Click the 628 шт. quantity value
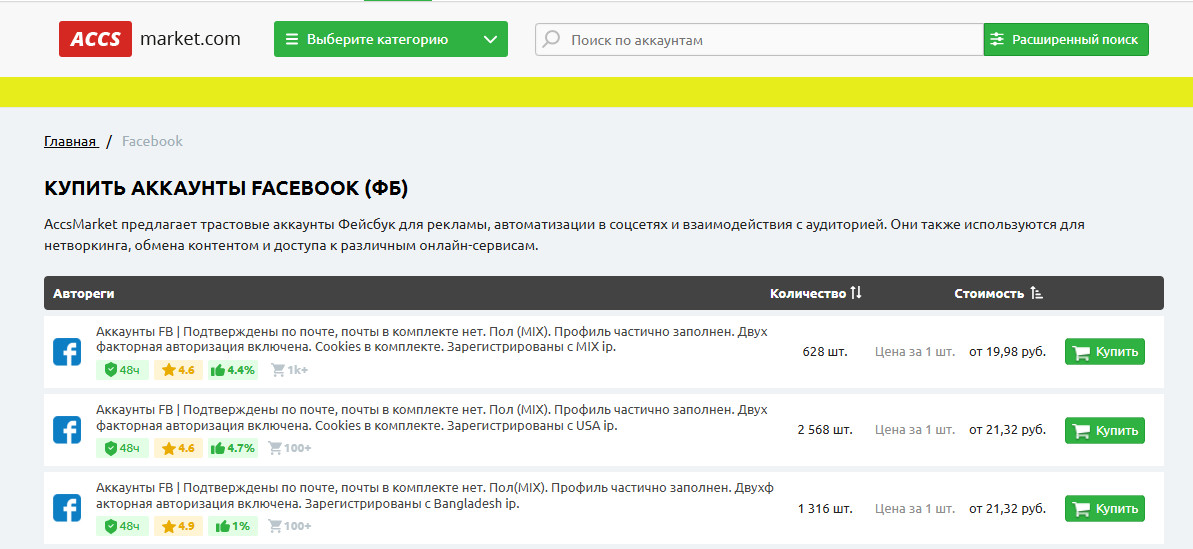 (x=825, y=352)
